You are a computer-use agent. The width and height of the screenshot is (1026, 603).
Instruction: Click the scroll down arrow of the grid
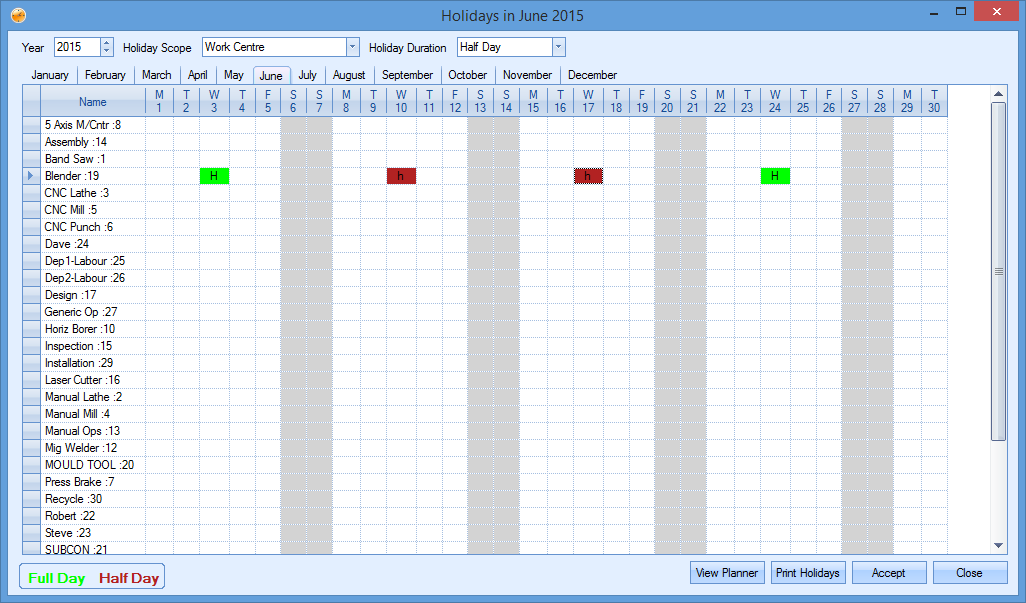pos(998,545)
